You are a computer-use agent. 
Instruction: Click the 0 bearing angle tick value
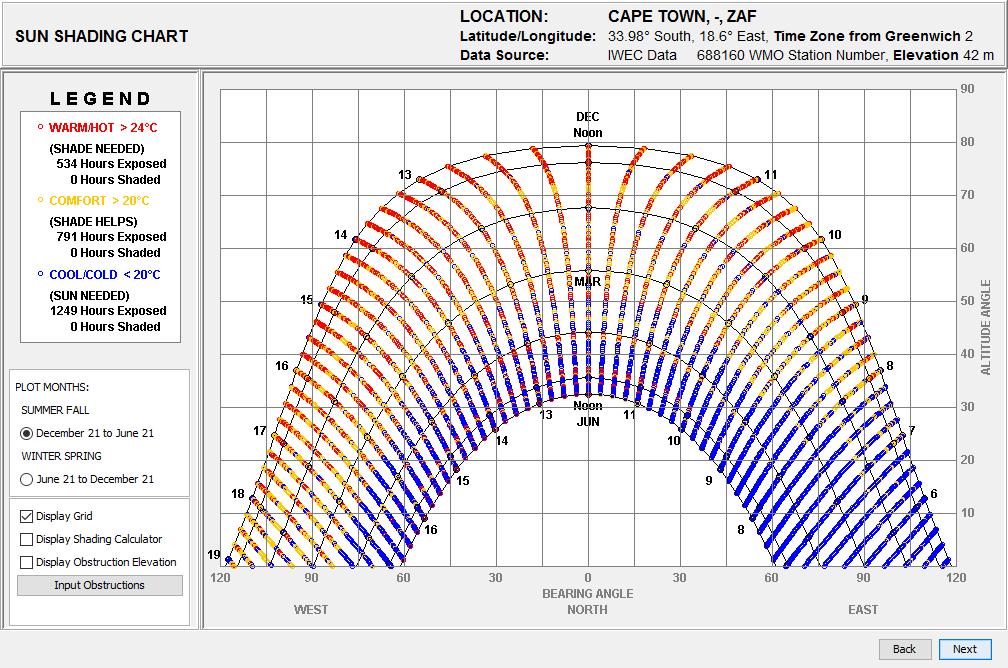click(588, 577)
